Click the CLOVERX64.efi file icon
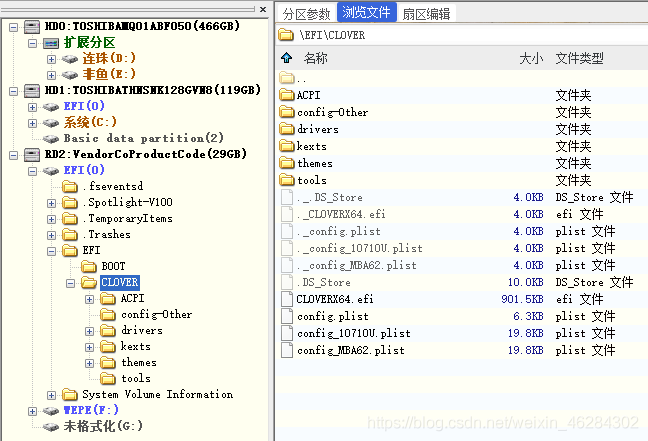Image resolution: width=648 pixels, height=441 pixels. [287, 299]
